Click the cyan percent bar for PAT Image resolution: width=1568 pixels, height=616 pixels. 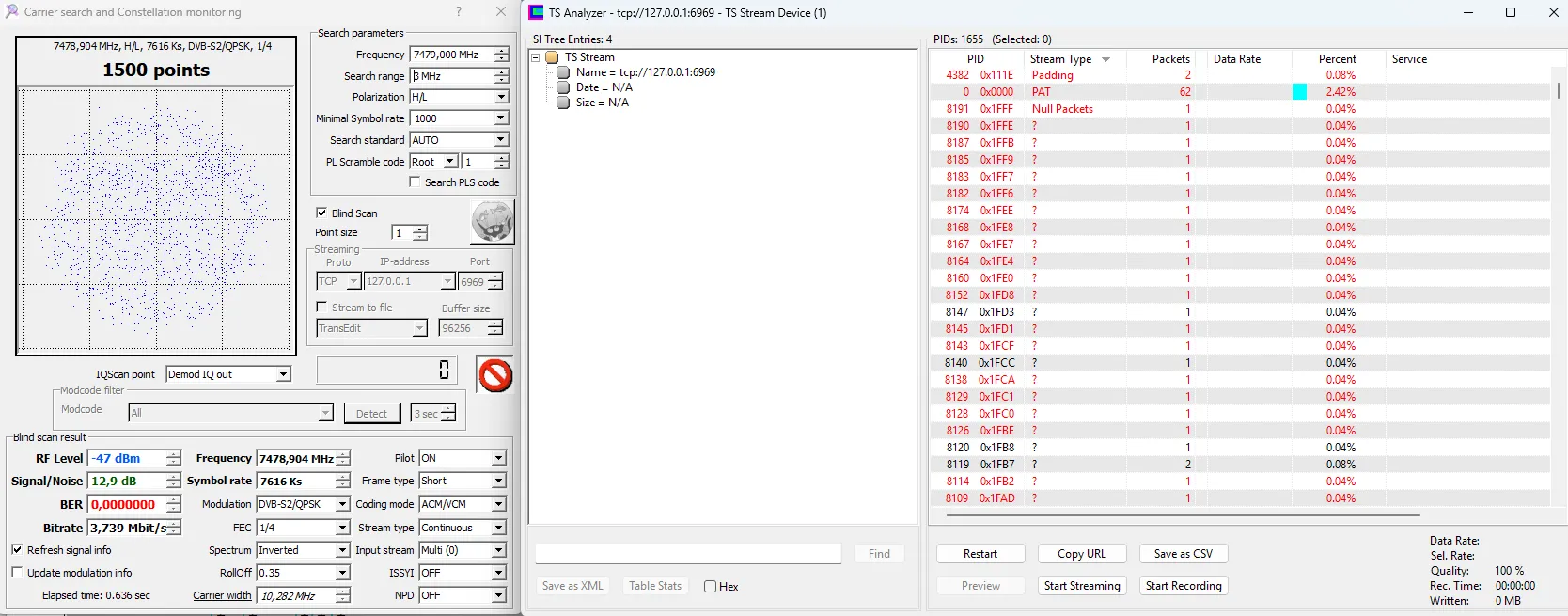coord(1299,92)
